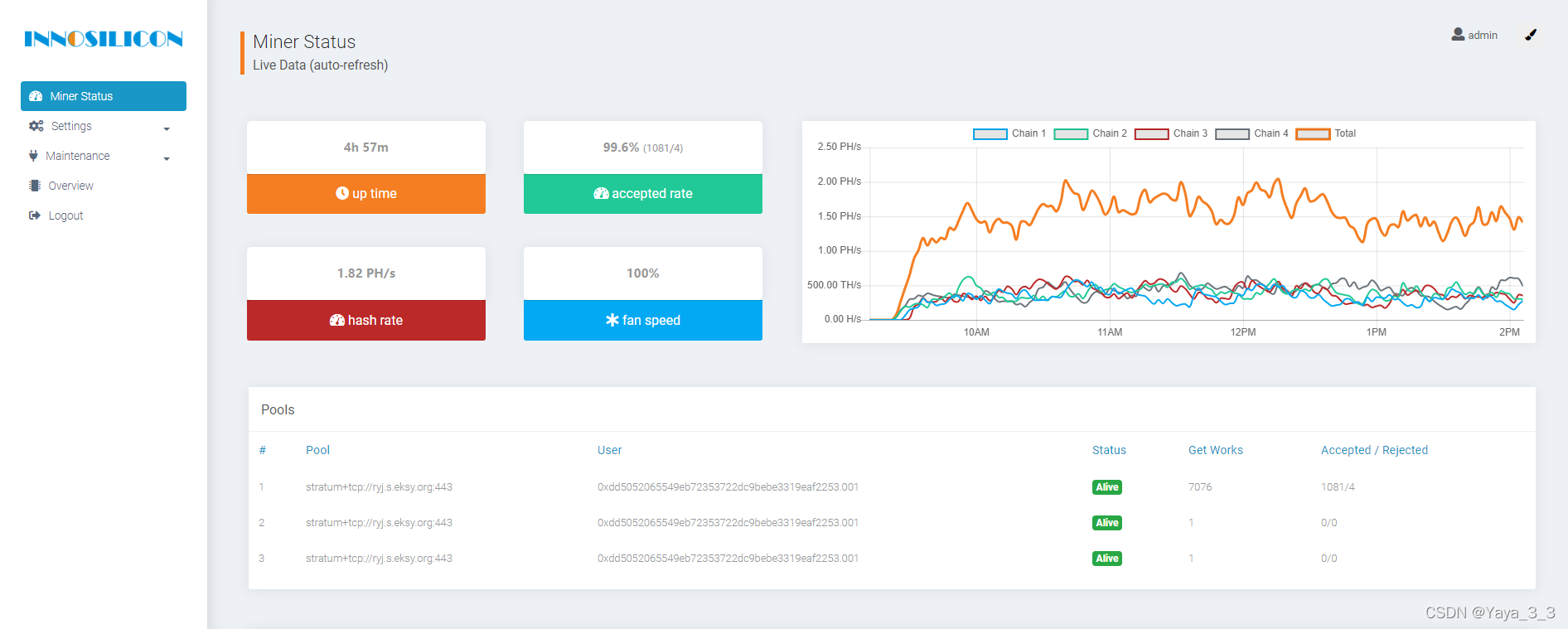
Task: Click the User column header
Action: point(609,450)
